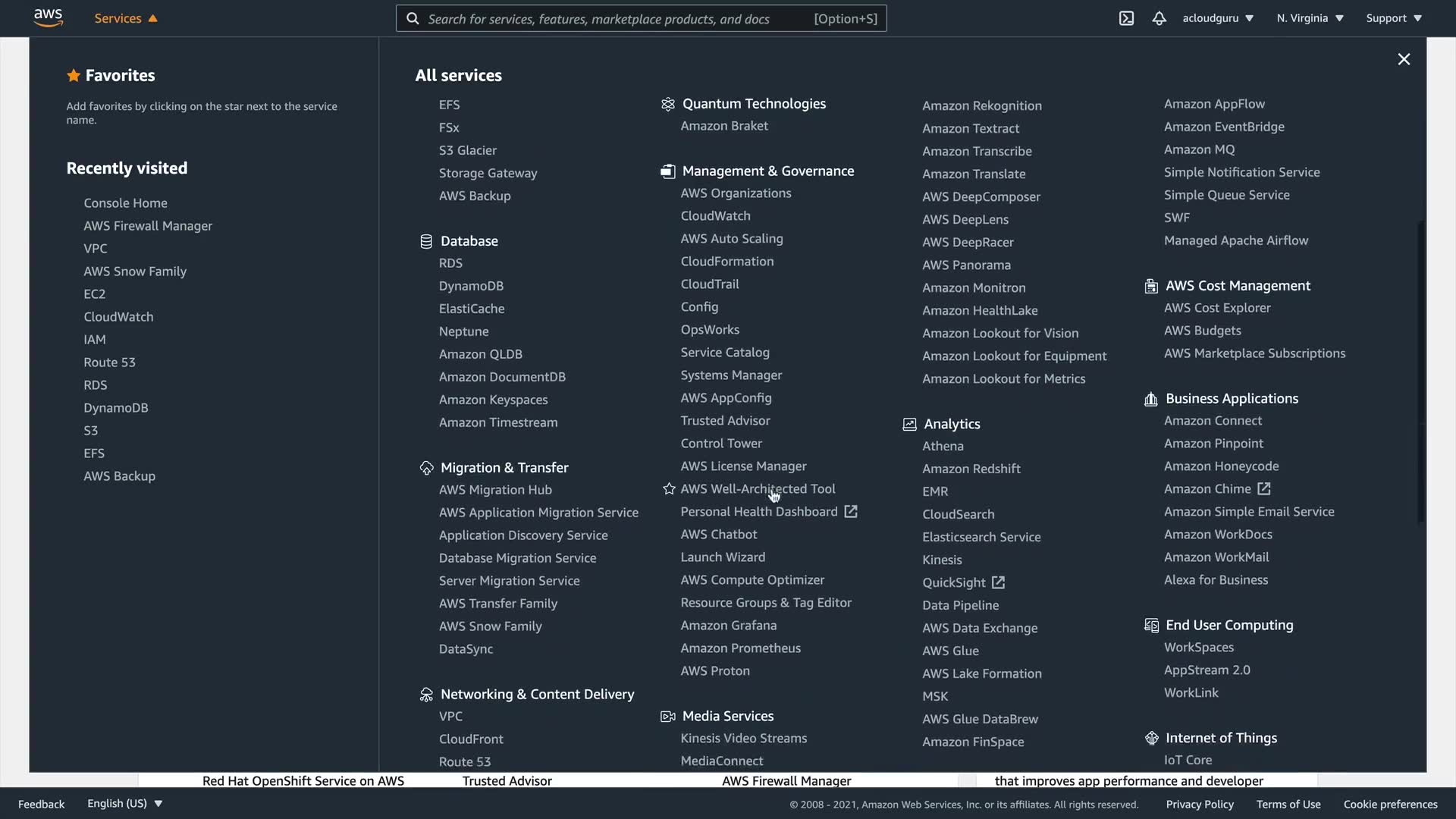Click the Database category icon
This screenshot has height=819, width=1456.
tap(426, 241)
